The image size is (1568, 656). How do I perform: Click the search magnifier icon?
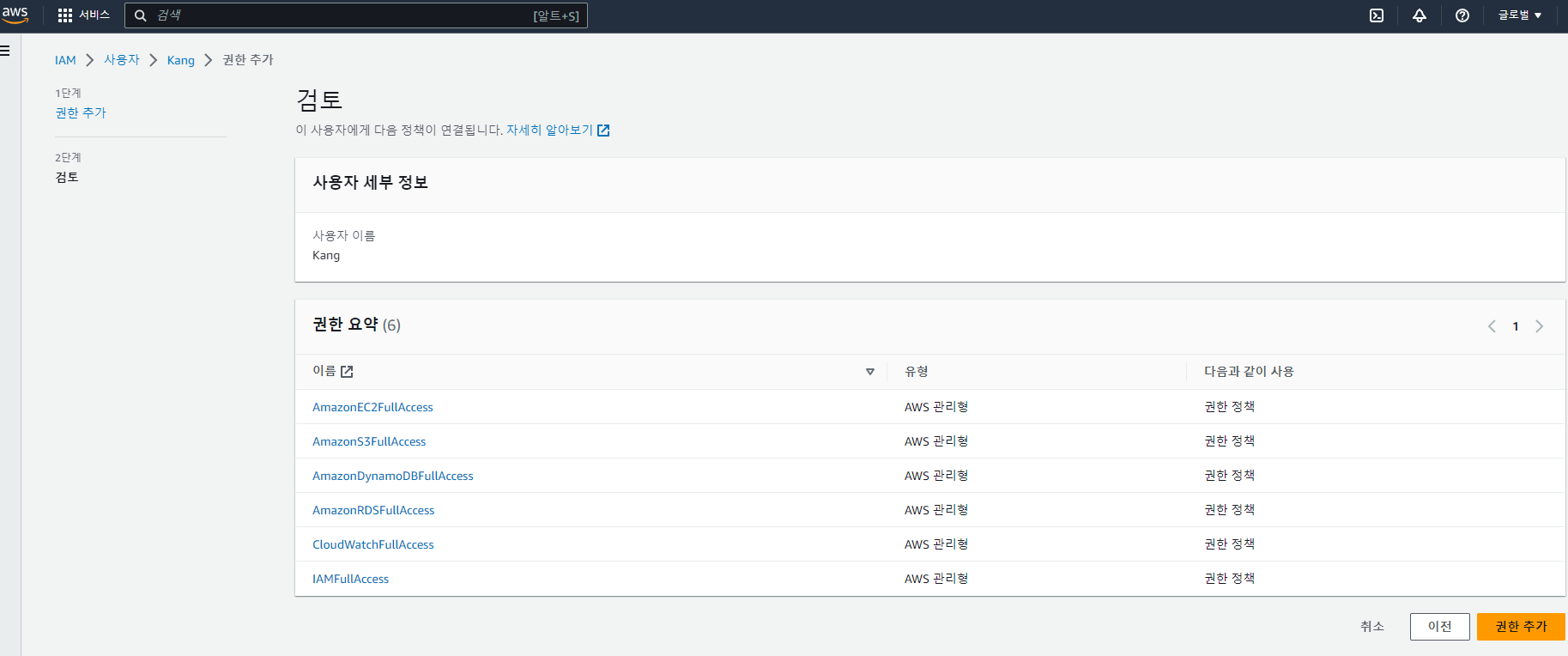coord(141,15)
